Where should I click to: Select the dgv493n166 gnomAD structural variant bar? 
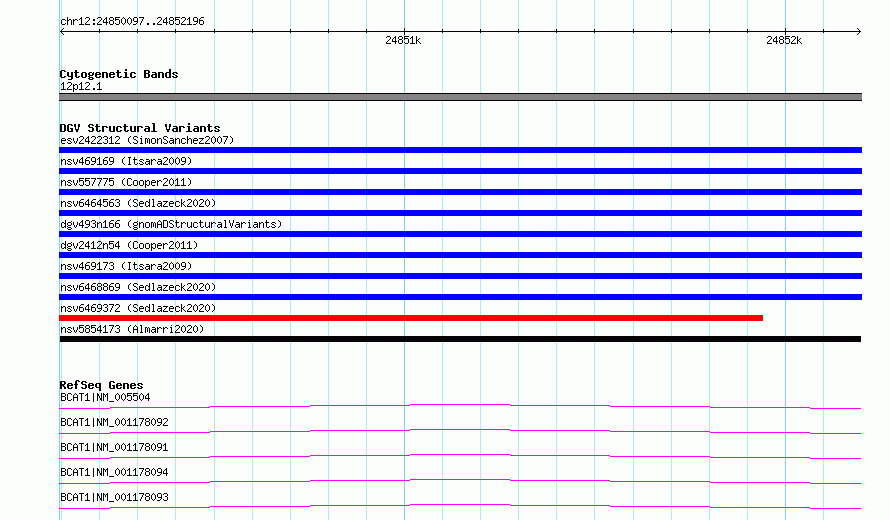pyautogui.click(x=460, y=234)
